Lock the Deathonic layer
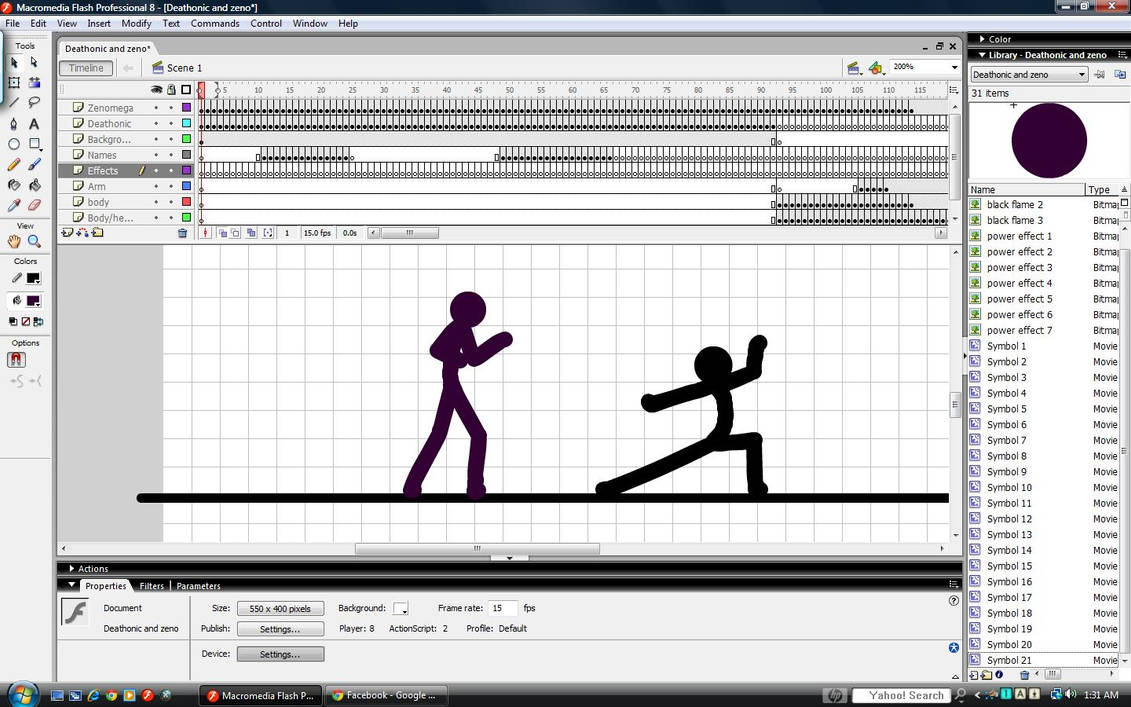This screenshot has height=707, width=1131. click(171, 124)
